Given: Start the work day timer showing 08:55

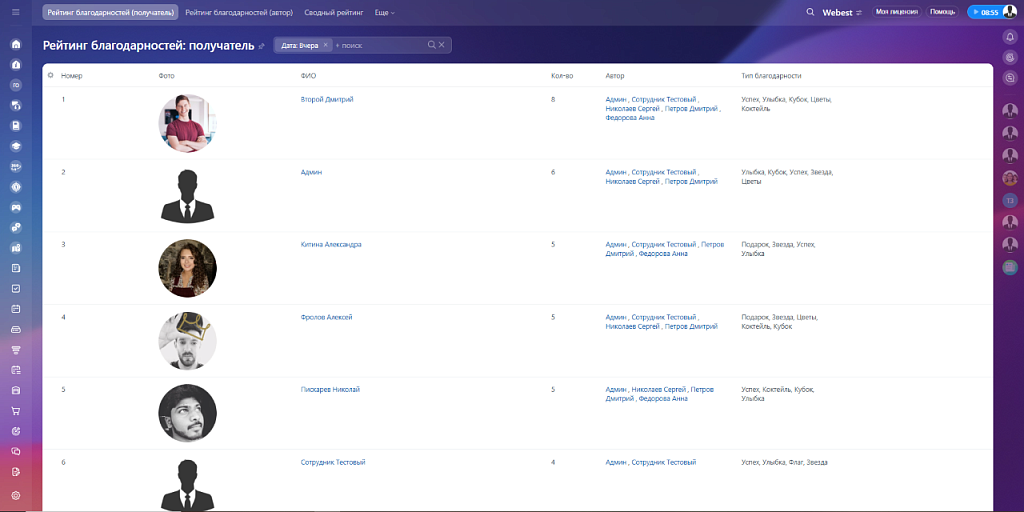Looking at the screenshot, I should point(983,12).
